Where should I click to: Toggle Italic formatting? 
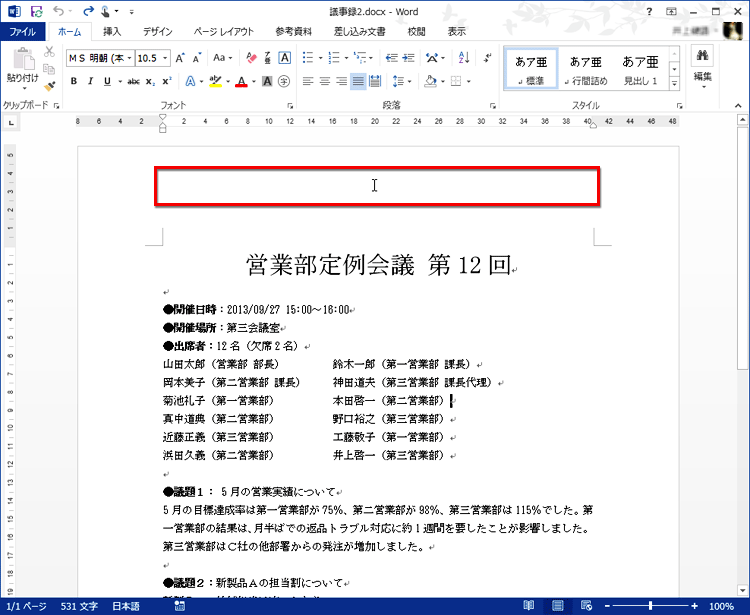point(90,82)
